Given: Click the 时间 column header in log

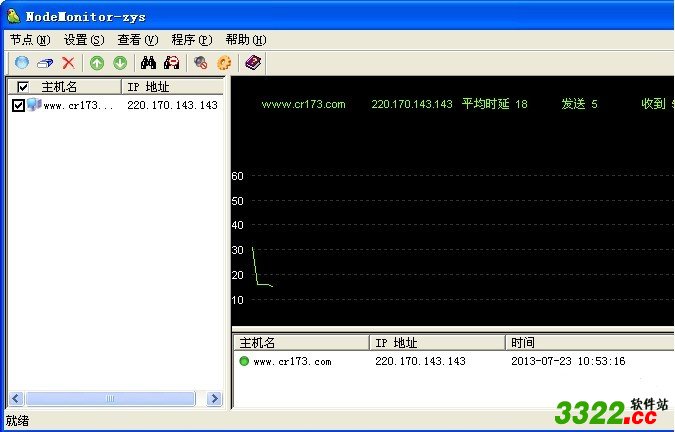Looking at the screenshot, I should click(x=590, y=343).
